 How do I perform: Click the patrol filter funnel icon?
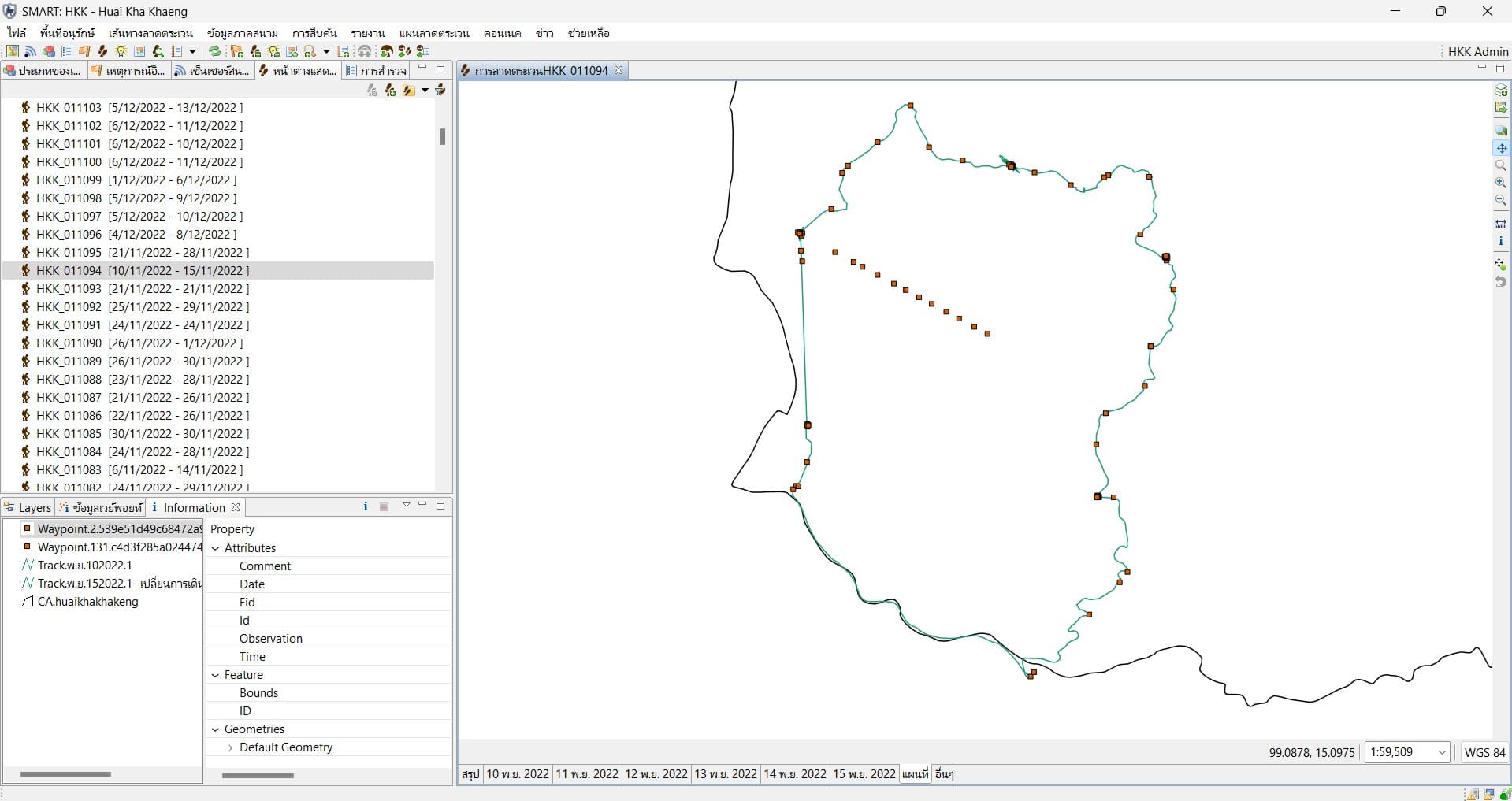point(440,91)
